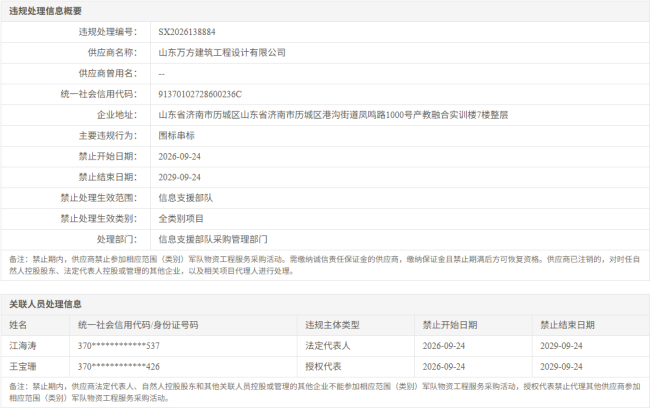Click the 统一社会信用代码 row label
Screen dimensions: 650x408
(x=99, y=94)
